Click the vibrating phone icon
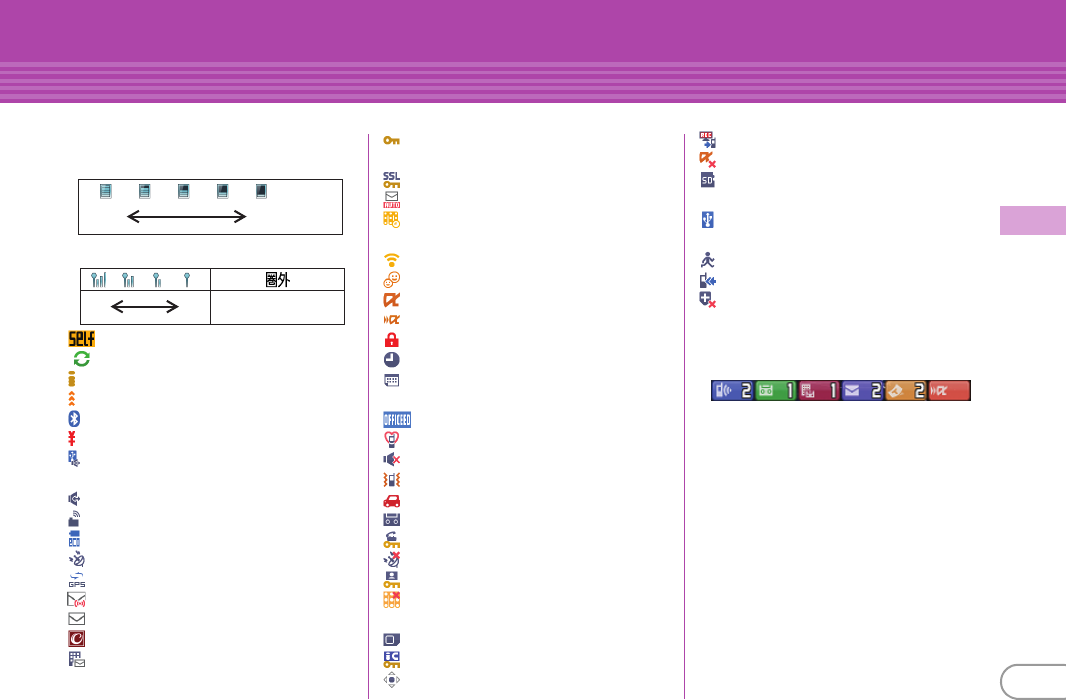This screenshot has width=1066, height=700. click(x=392, y=480)
